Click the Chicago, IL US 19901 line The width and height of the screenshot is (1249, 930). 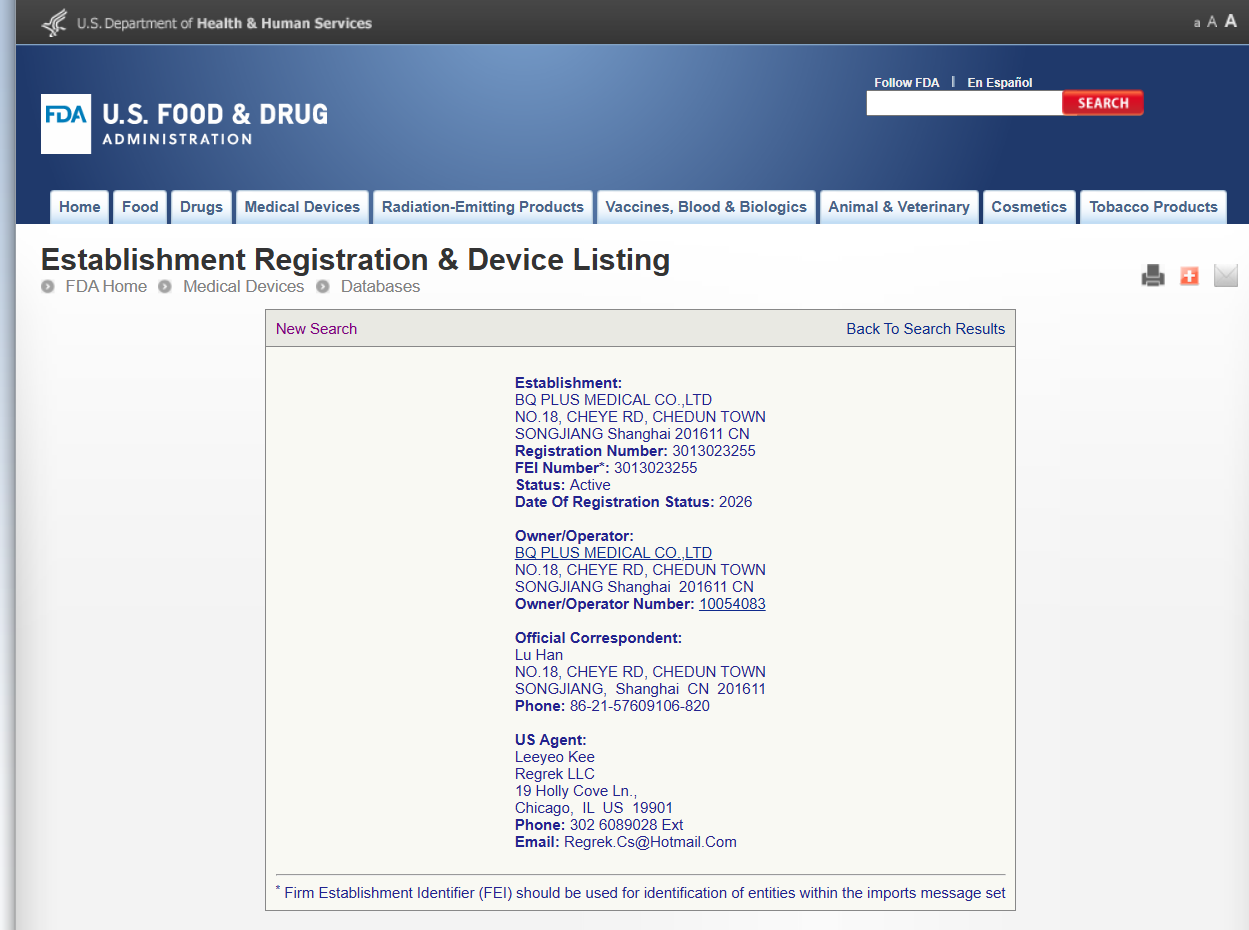click(x=594, y=808)
